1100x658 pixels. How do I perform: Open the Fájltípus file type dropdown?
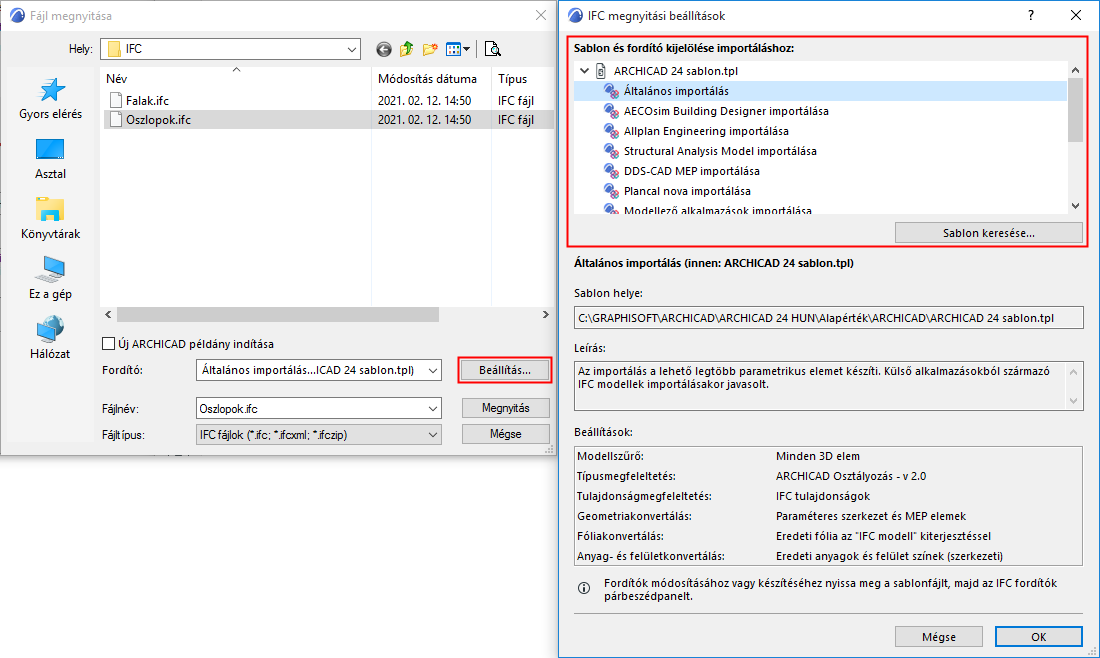click(x=433, y=435)
